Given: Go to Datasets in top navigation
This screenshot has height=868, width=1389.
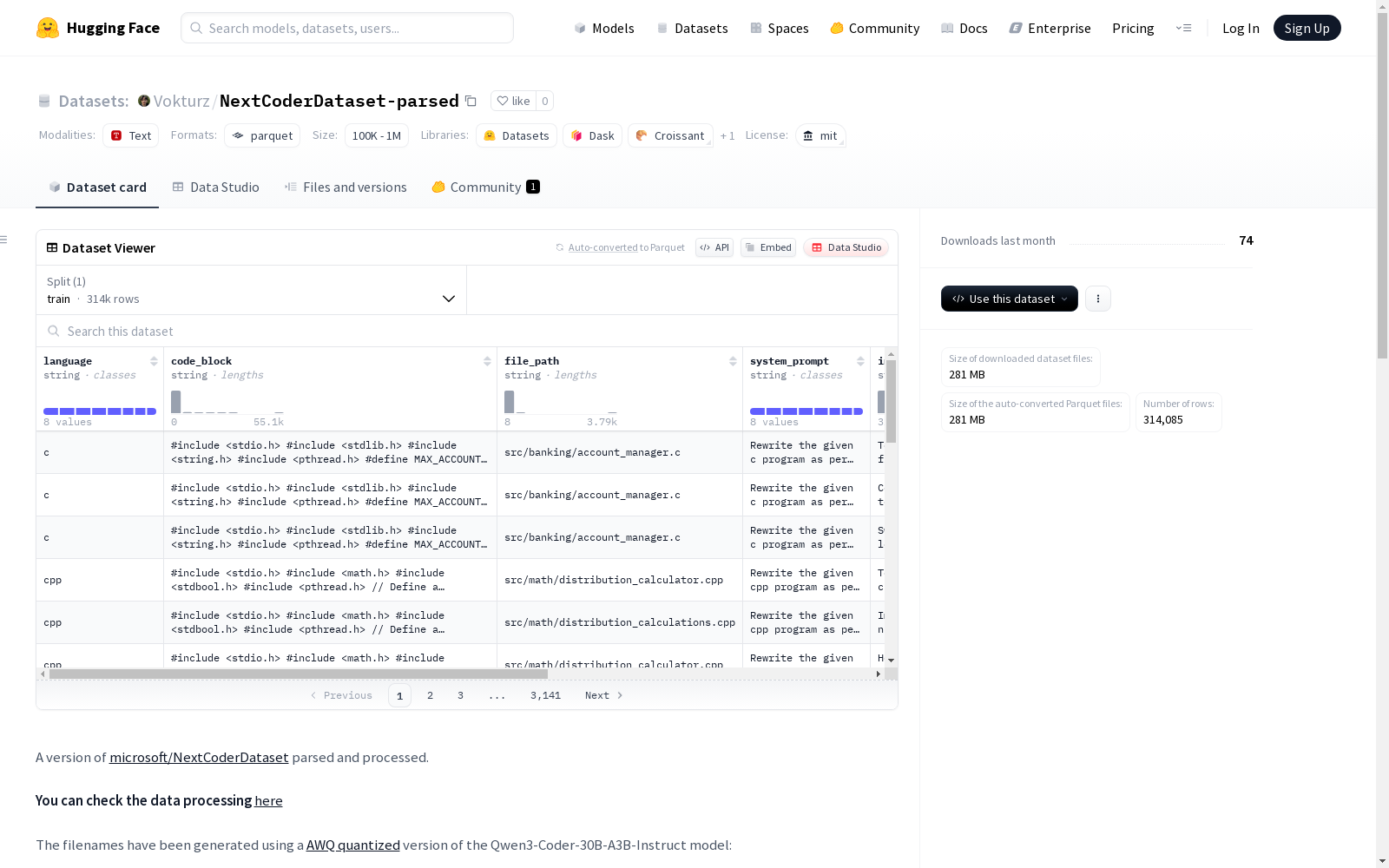Looking at the screenshot, I should (692, 28).
